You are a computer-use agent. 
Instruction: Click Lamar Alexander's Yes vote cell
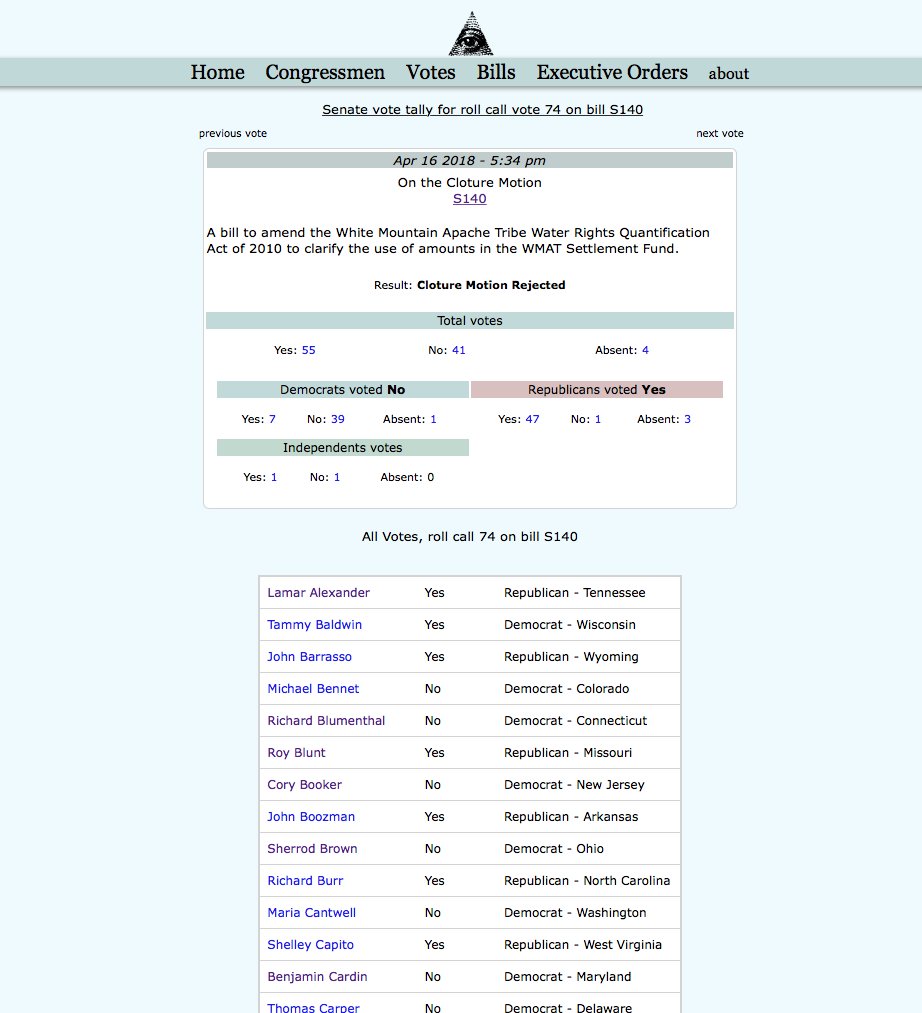434,593
